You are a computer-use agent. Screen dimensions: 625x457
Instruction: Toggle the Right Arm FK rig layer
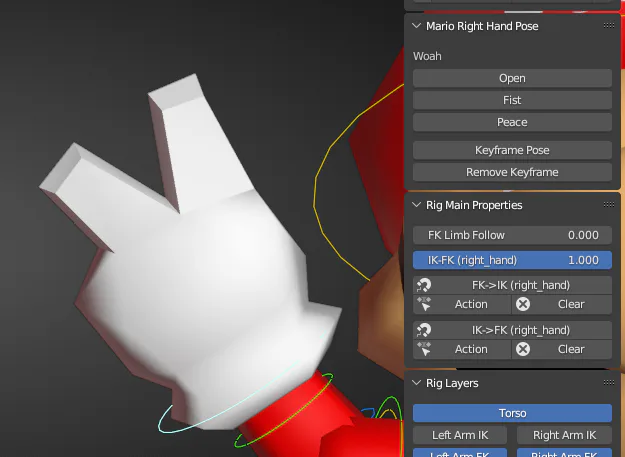point(564,453)
